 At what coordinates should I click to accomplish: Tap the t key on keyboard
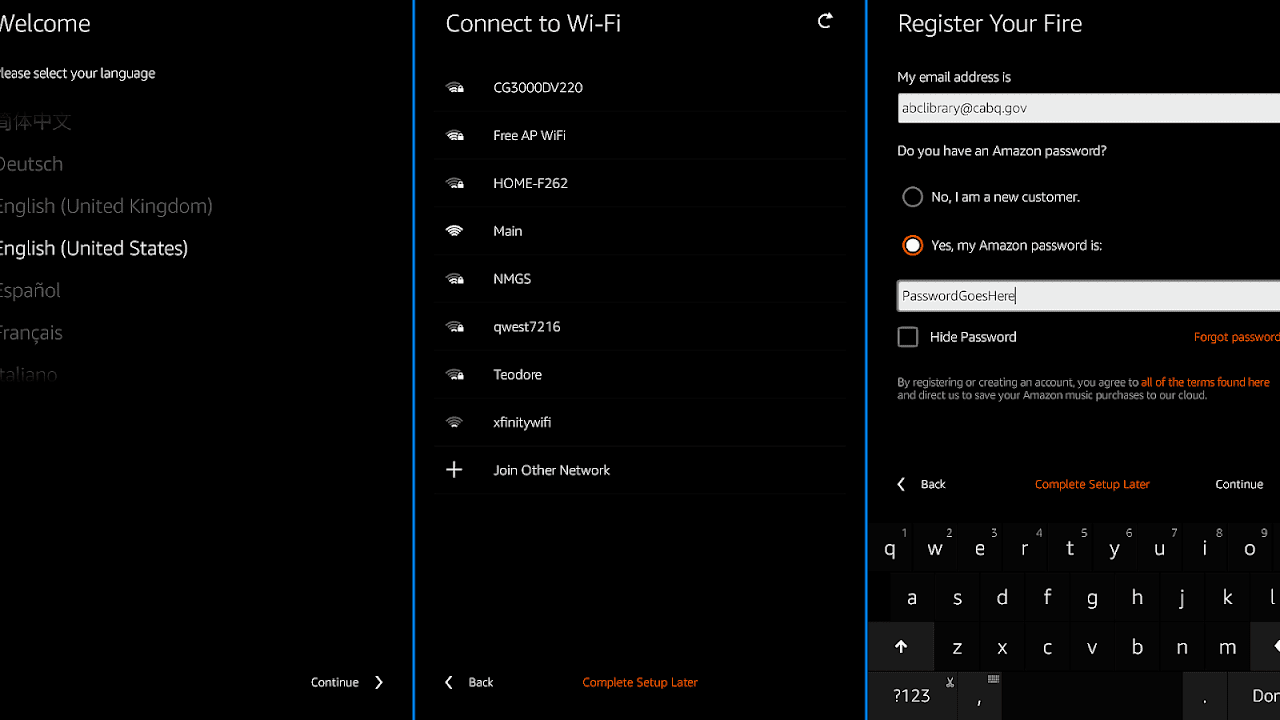point(1070,548)
